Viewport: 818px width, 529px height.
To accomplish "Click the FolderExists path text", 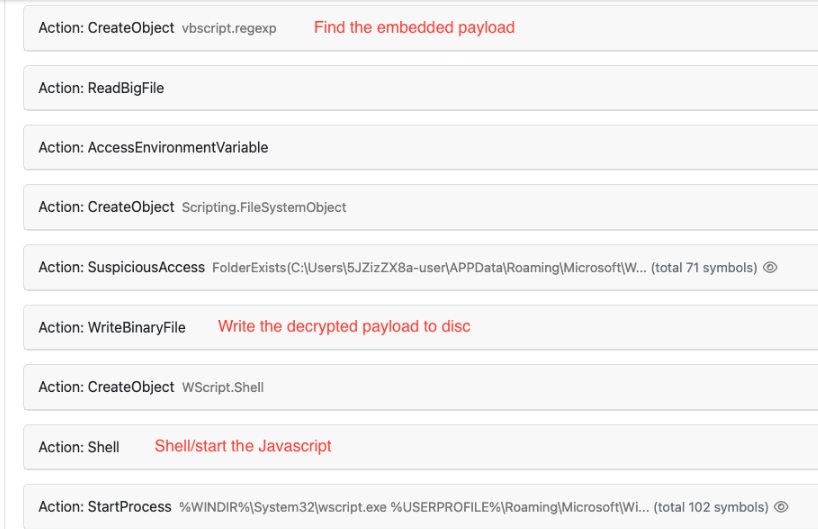I will pos(429,268).
